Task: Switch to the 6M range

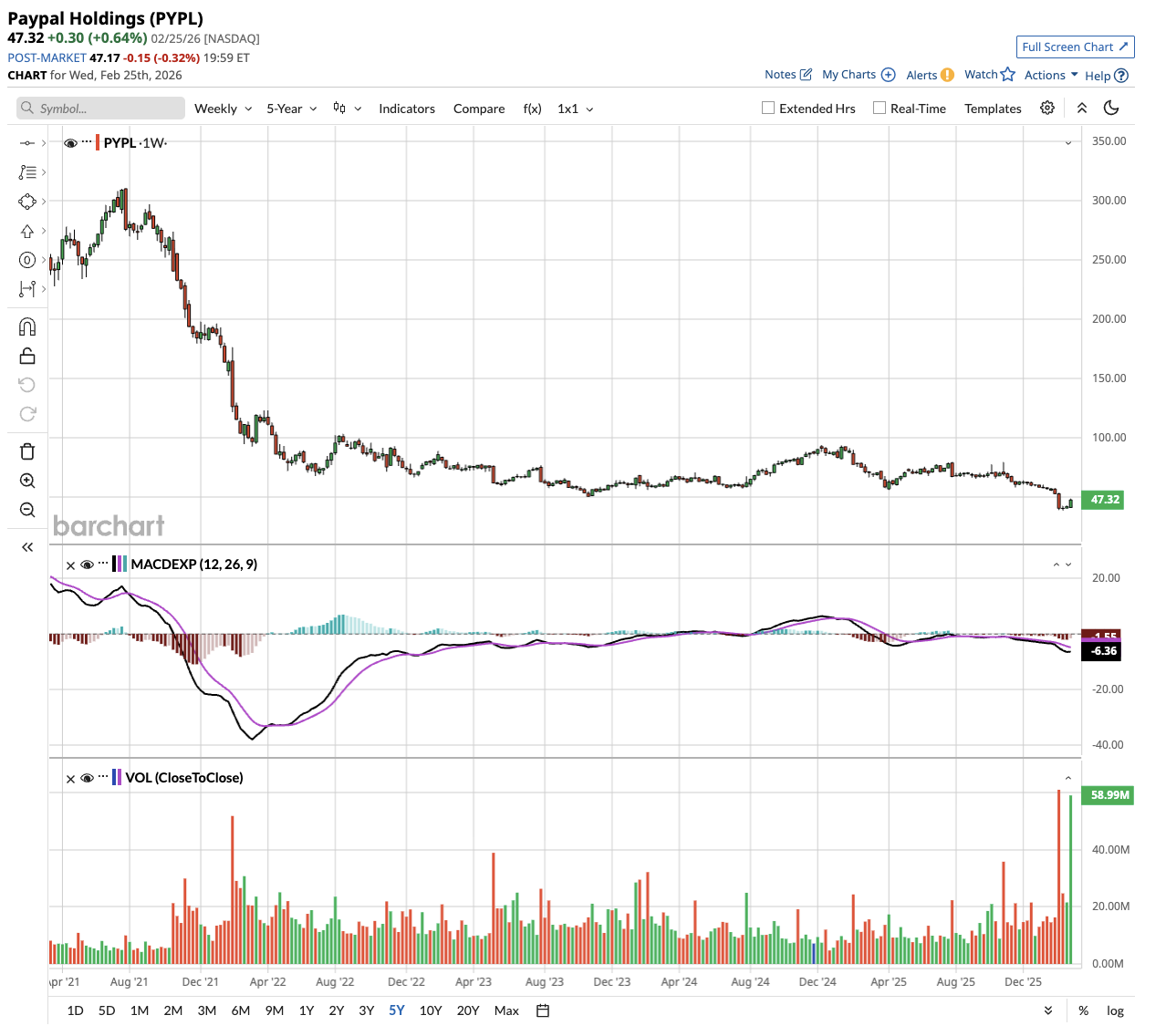Action: click(x=241, y=1010)
